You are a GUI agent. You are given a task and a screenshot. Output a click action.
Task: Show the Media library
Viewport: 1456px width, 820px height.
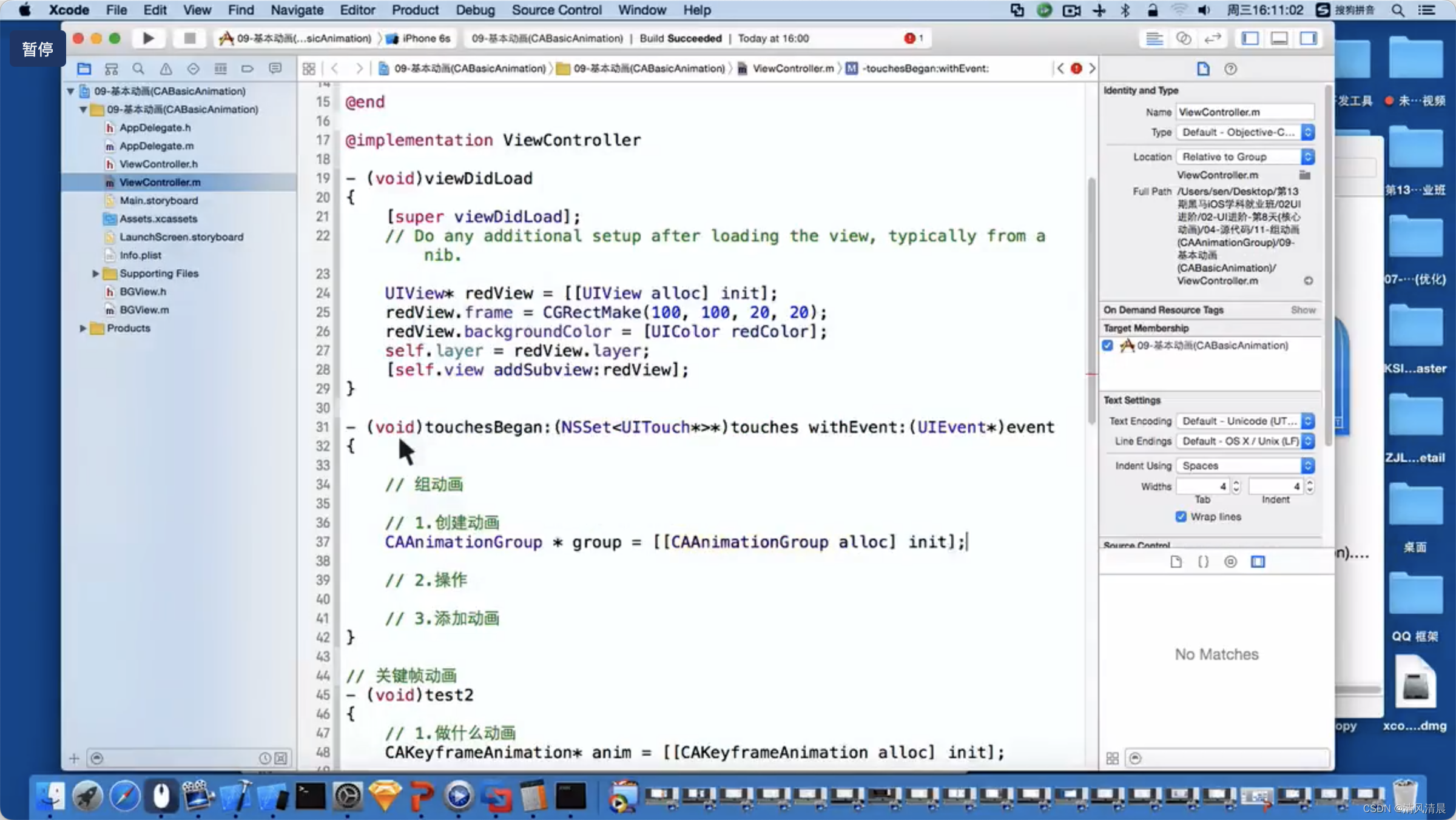pyautogui.click(x=1258, y=562)
